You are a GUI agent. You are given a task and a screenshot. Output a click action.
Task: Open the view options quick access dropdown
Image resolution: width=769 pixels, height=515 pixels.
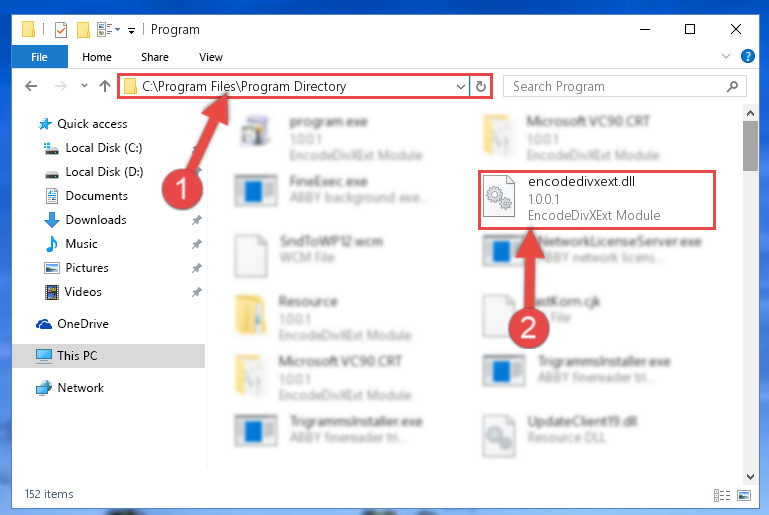pos(108,30)
